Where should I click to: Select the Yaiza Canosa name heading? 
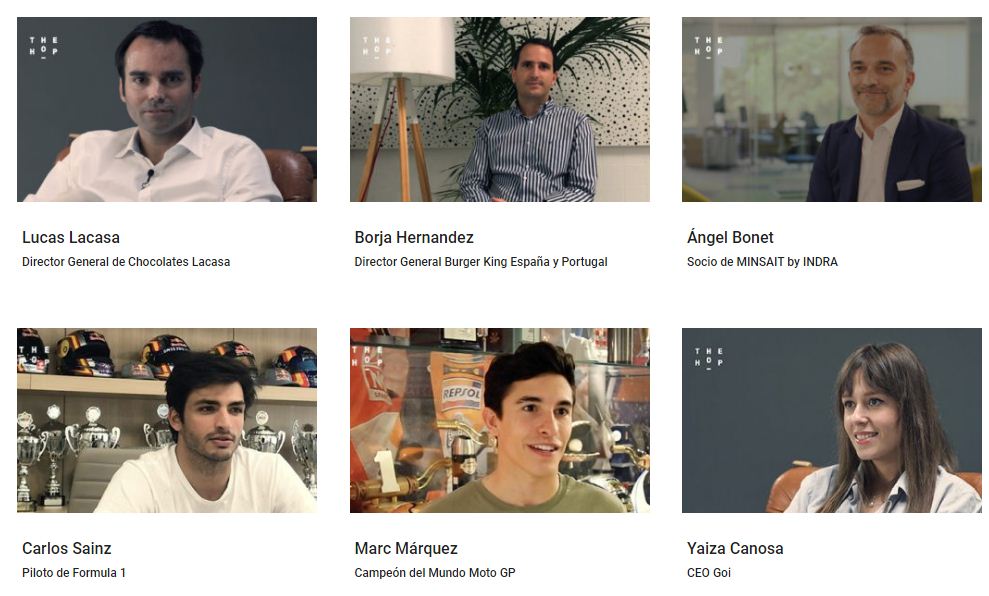click(x=735, y=549)
